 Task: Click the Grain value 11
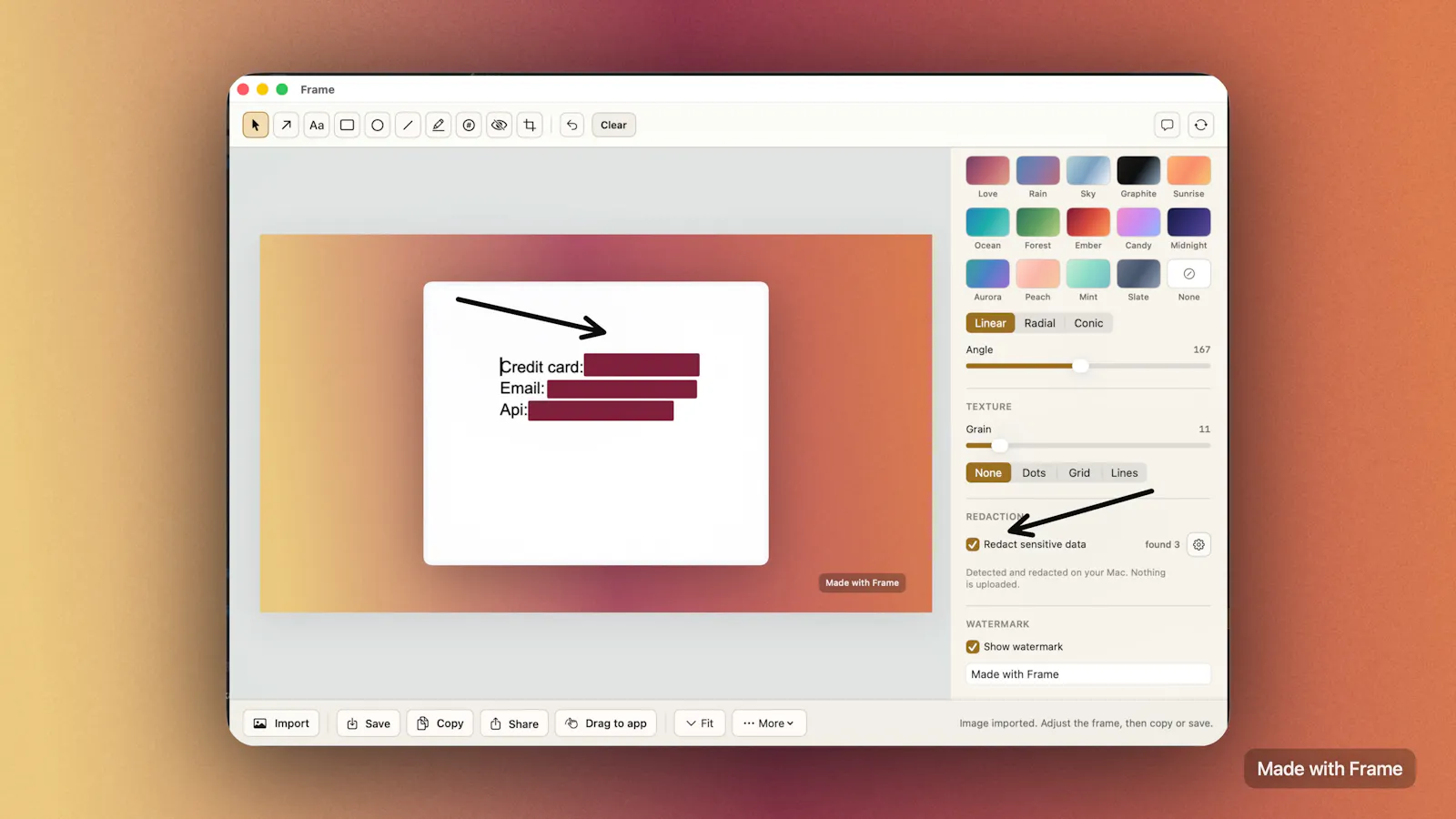(x=1204, y=429)
